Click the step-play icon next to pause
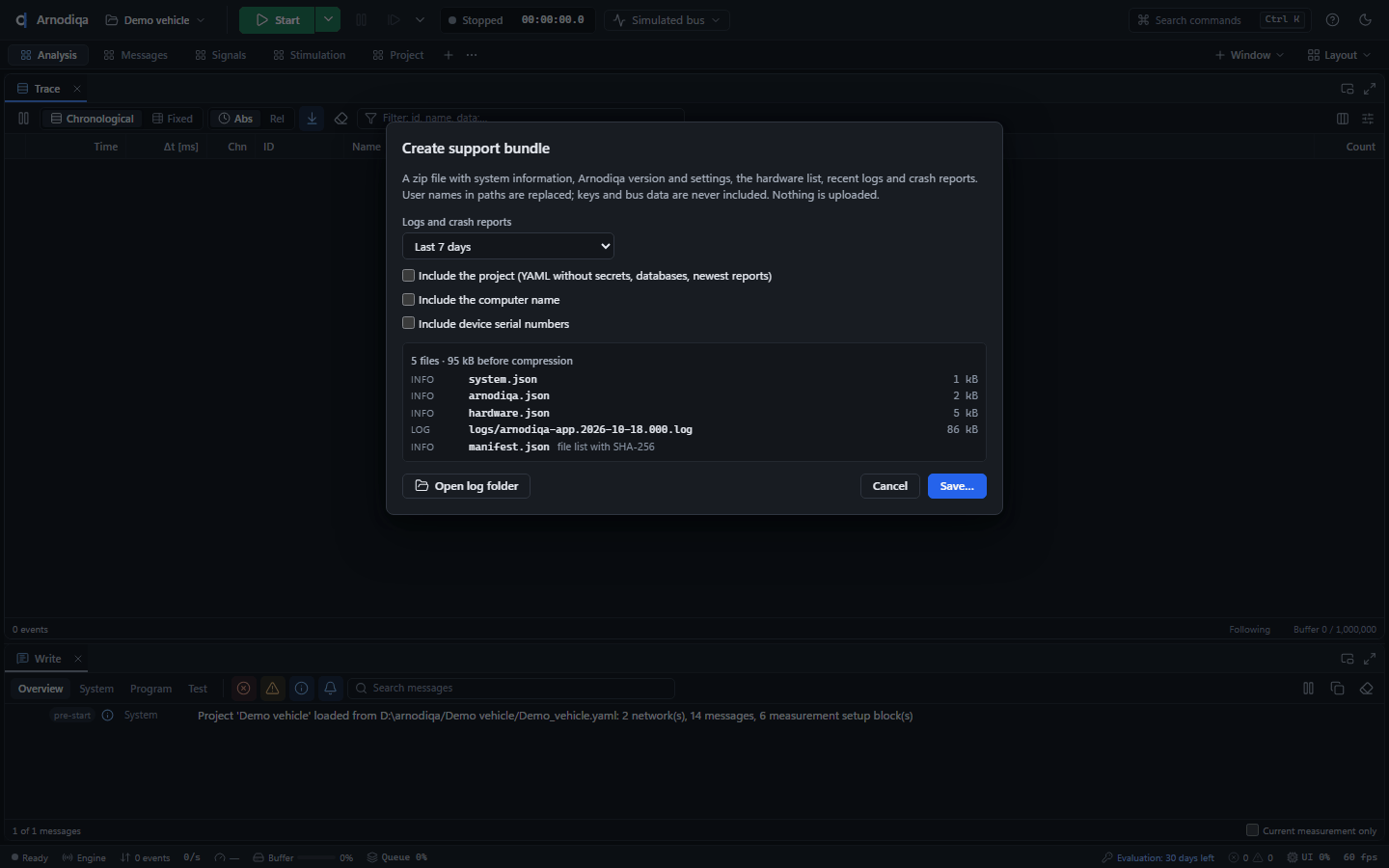 coord(394,20)
